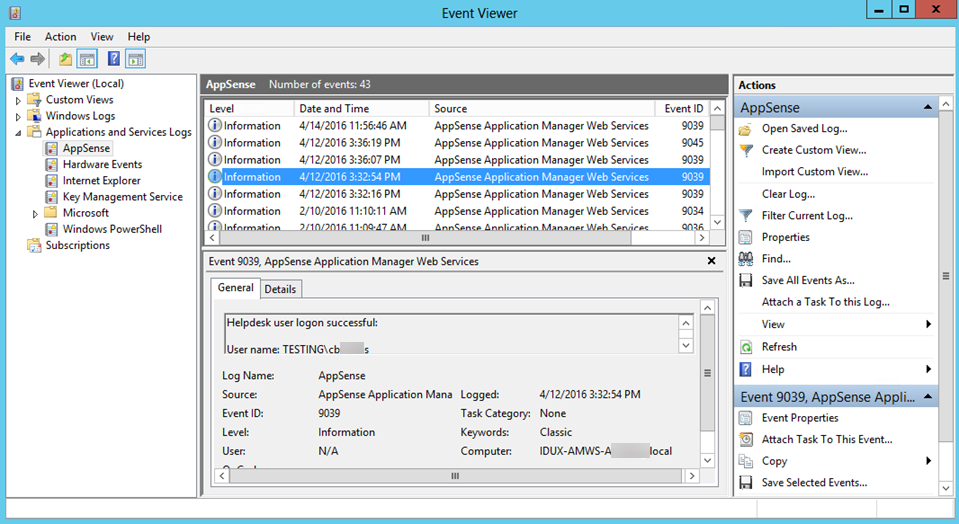Select the 4/14/2016 11:56:46 AM event row
This screenshot has width=959, height=524.
(x=353, y=126)
